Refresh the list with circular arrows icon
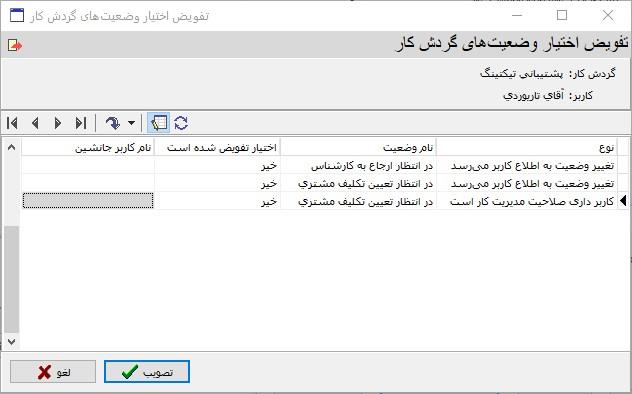The height and width of the screenshot is (394, 632). pos(181,123)
